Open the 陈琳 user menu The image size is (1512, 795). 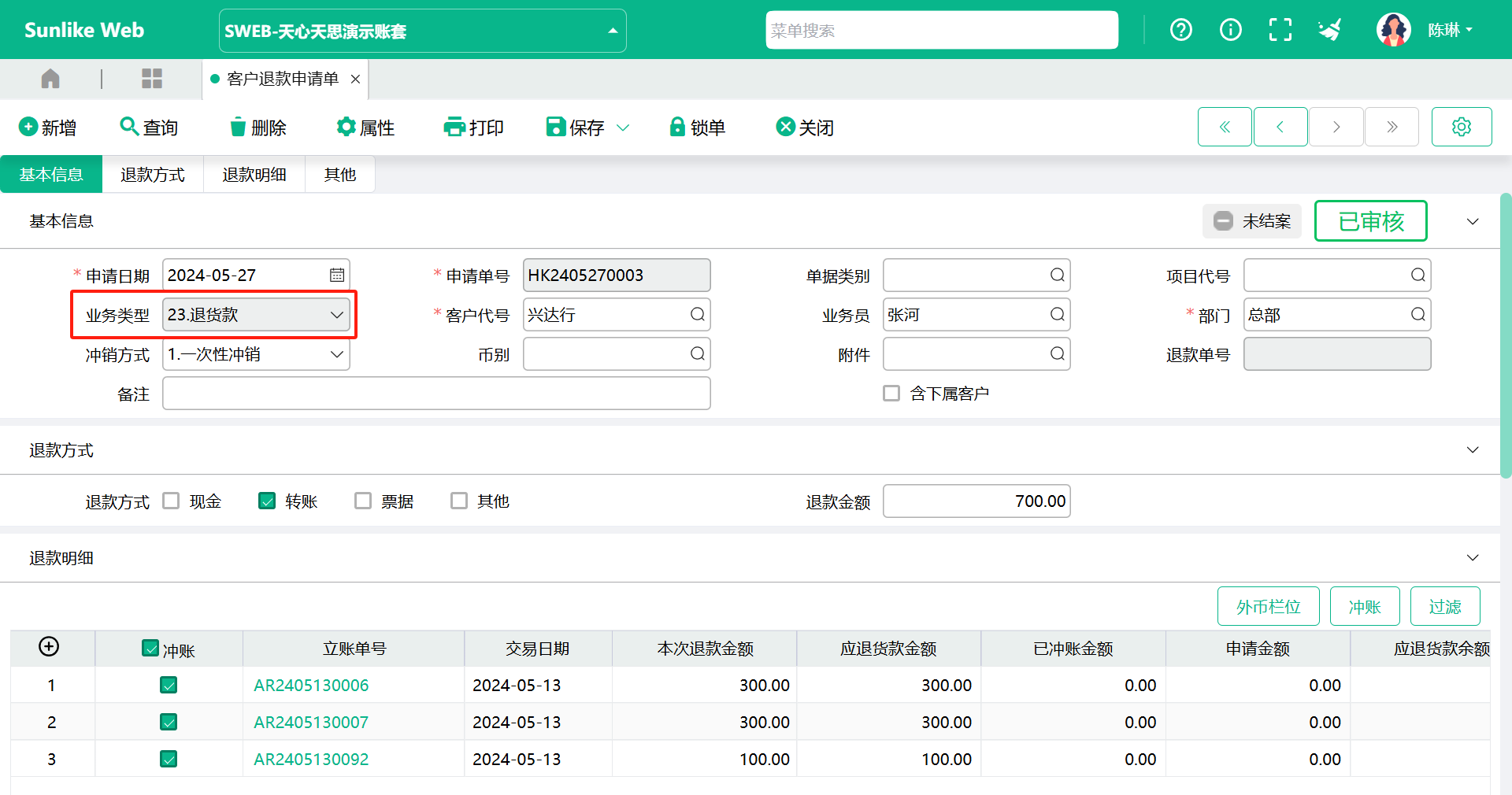pos(1450,30)
